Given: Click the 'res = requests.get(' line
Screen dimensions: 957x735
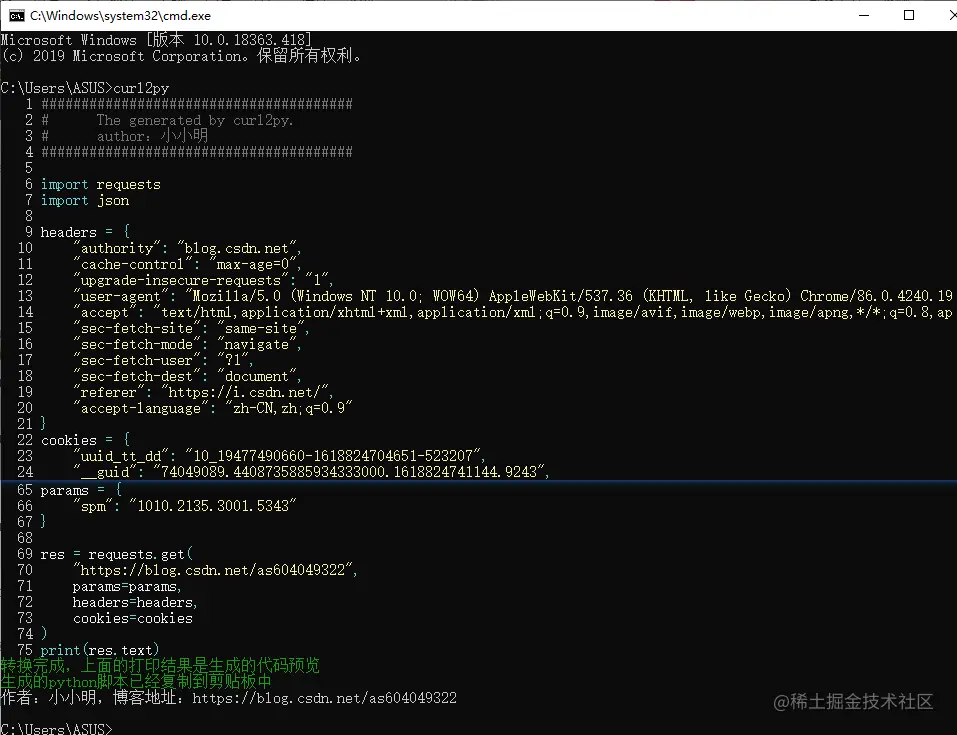Looking at the screenshot, I should click(x=117, y=554).
